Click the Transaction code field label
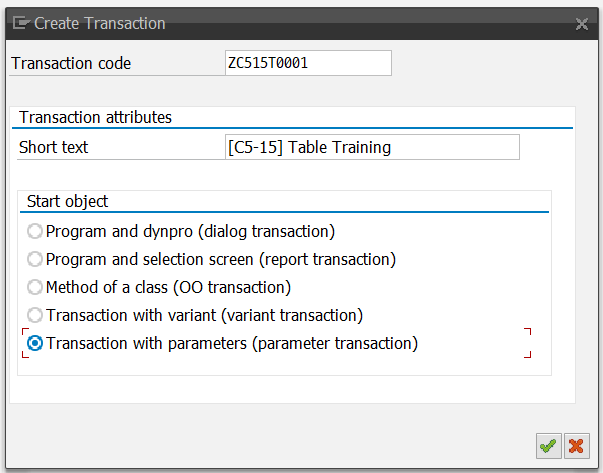 click(71, 63)
